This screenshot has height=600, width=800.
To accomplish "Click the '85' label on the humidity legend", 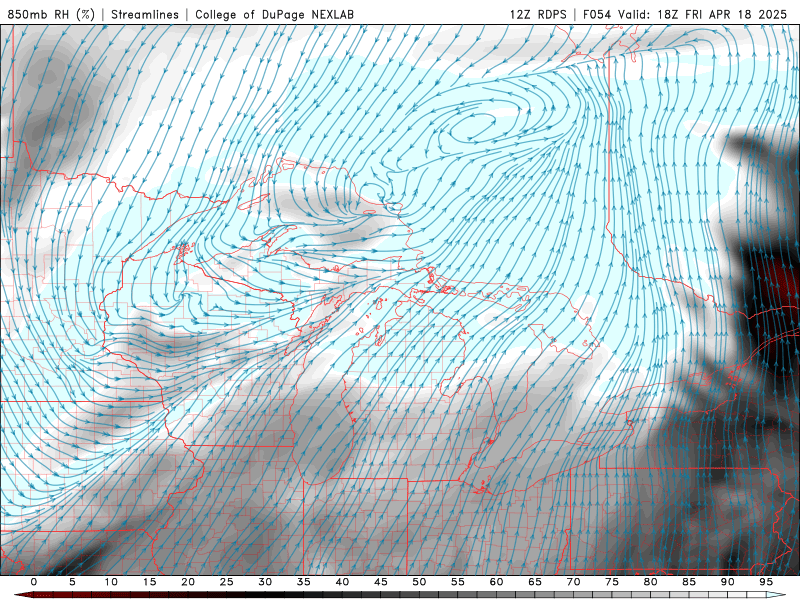I will [x=688, y=582].
